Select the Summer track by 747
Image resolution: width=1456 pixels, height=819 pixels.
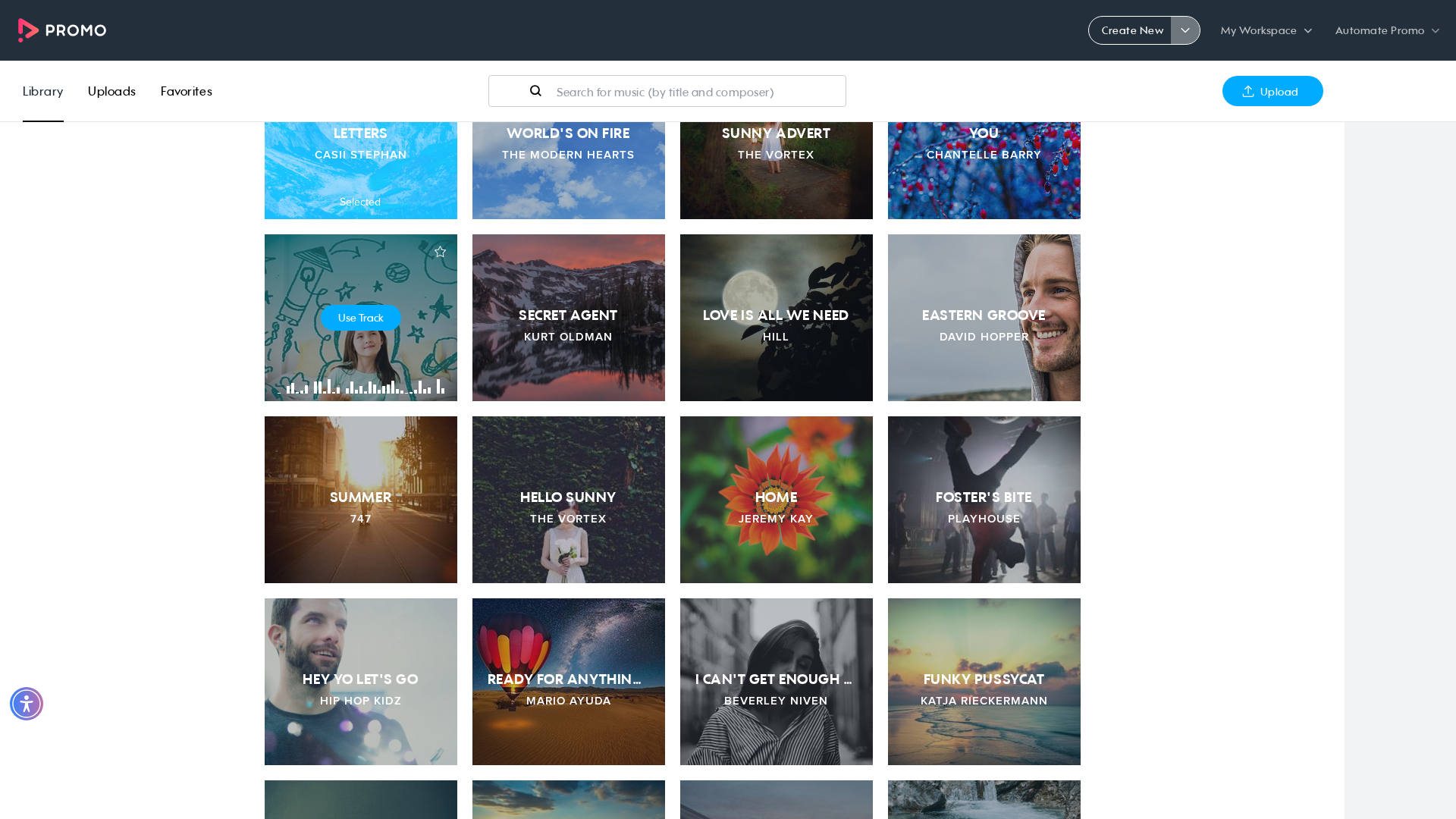point(361,500)
